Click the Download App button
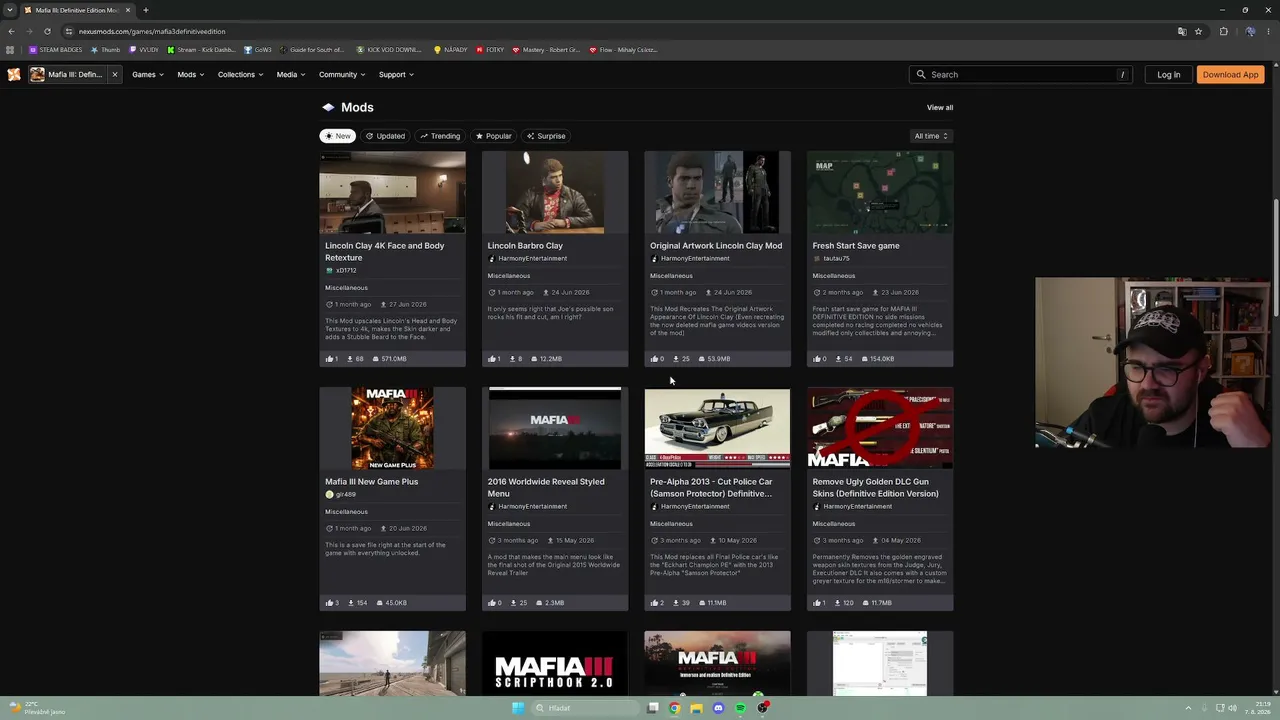 [1230, 74]
